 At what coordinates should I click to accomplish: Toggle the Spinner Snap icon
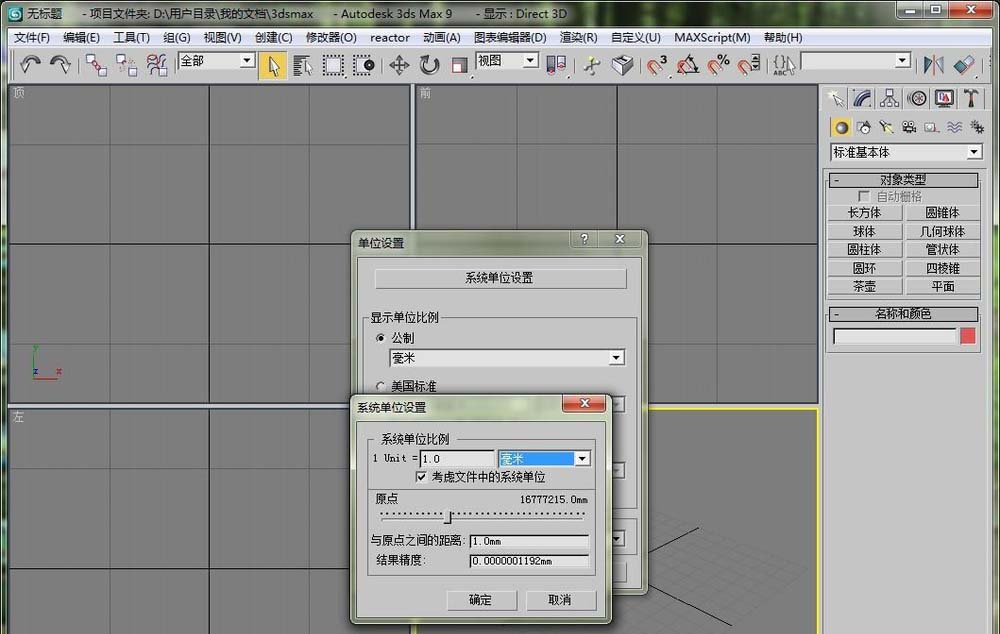click(749, 65)
